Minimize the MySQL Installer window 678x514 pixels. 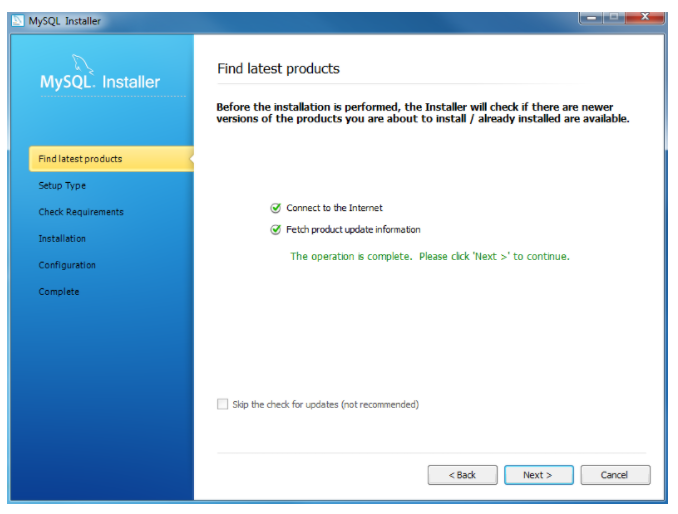click(x=591, y=18)
